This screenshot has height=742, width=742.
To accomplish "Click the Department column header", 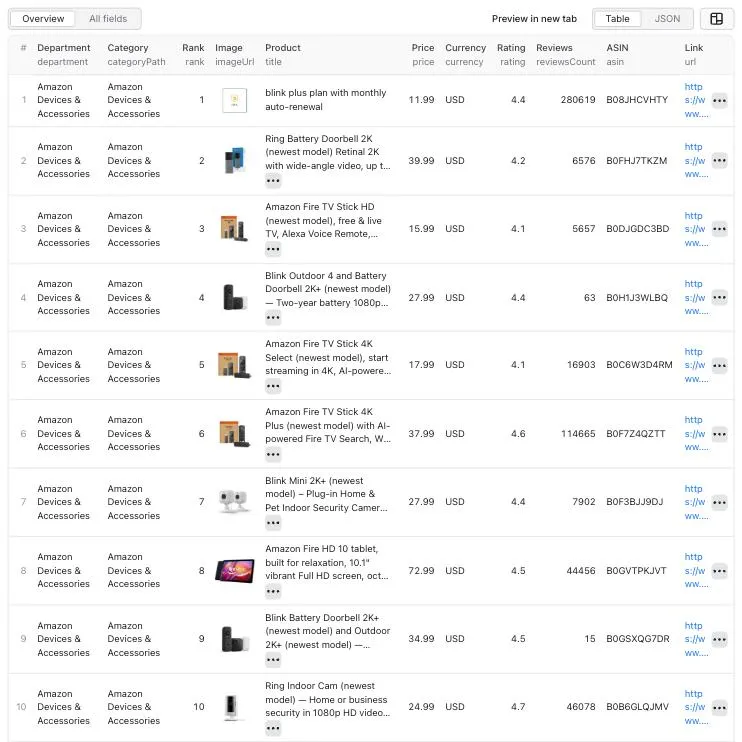I will [63, 54].
